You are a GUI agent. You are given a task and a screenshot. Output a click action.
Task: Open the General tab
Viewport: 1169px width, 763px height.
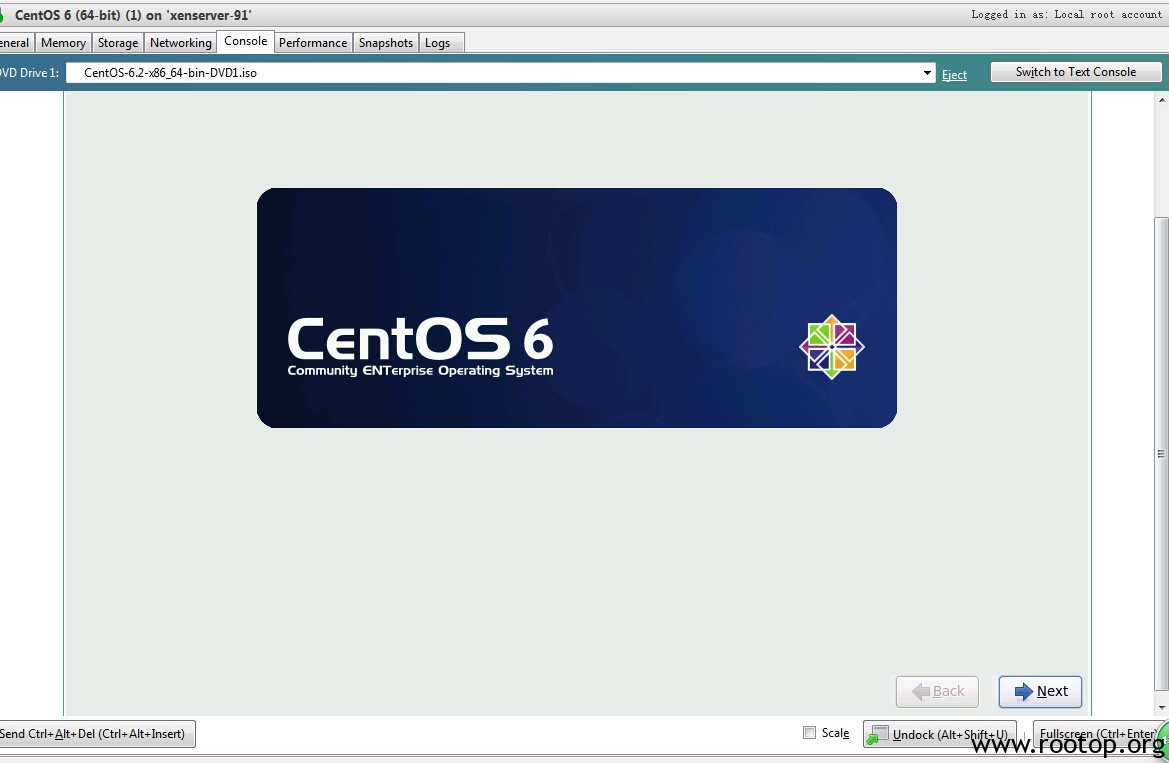click(x=15, y=43)
